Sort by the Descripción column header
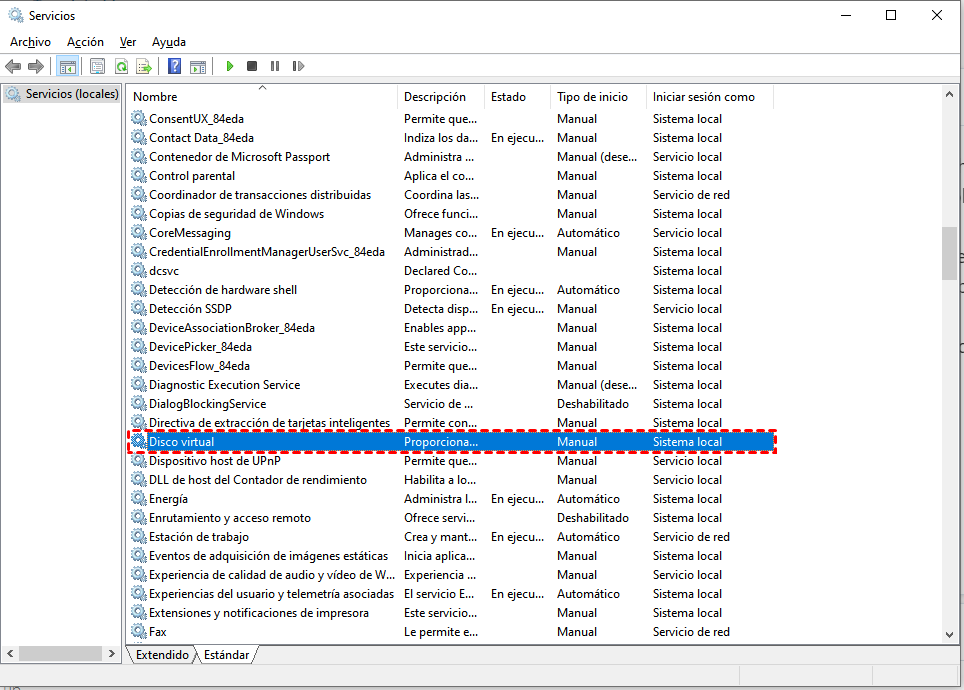This screenshot has width=964, height=690. 441,97
